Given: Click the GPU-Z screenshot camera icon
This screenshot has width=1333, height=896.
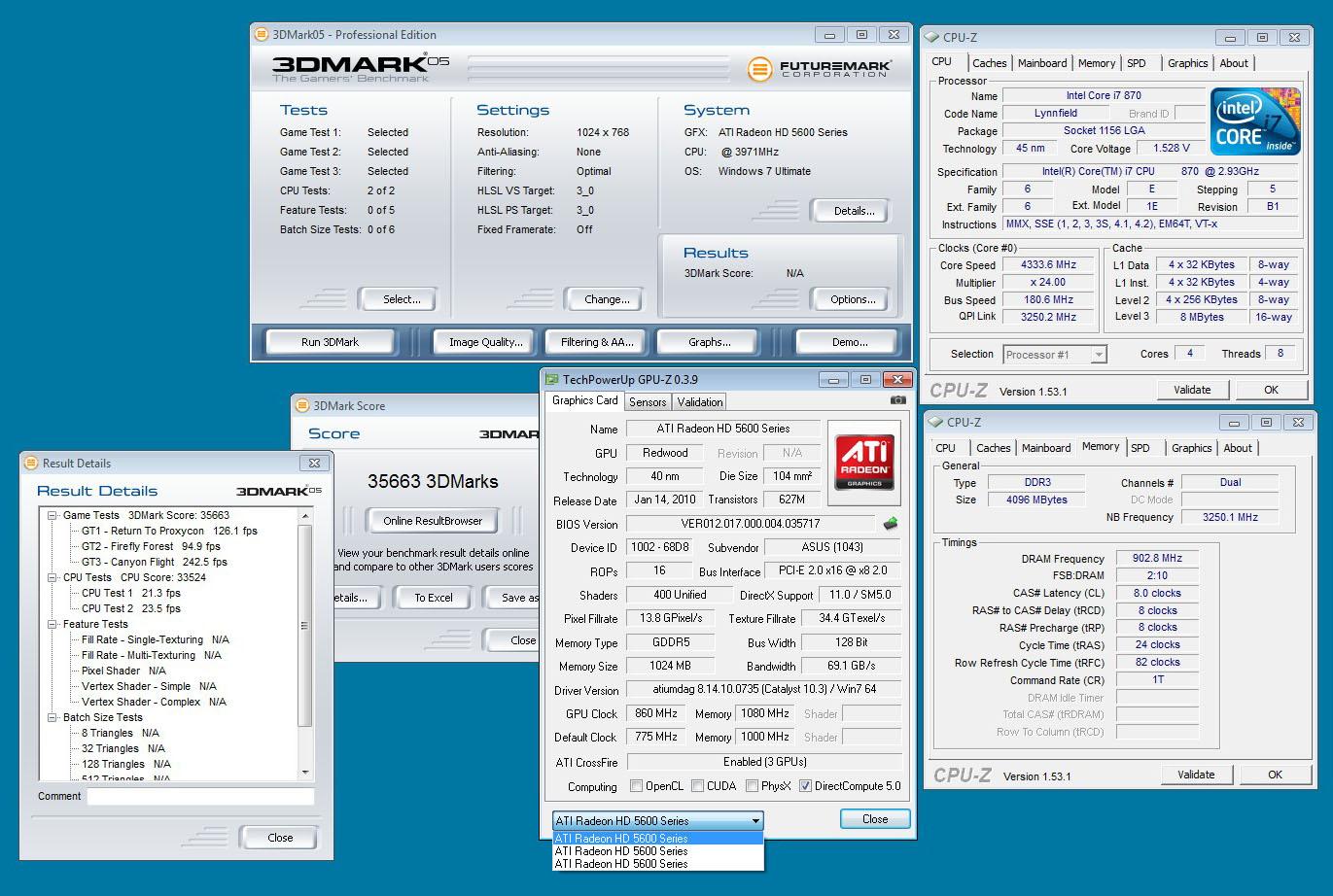Looking at the screenshot, I should [x=897, y=400].
